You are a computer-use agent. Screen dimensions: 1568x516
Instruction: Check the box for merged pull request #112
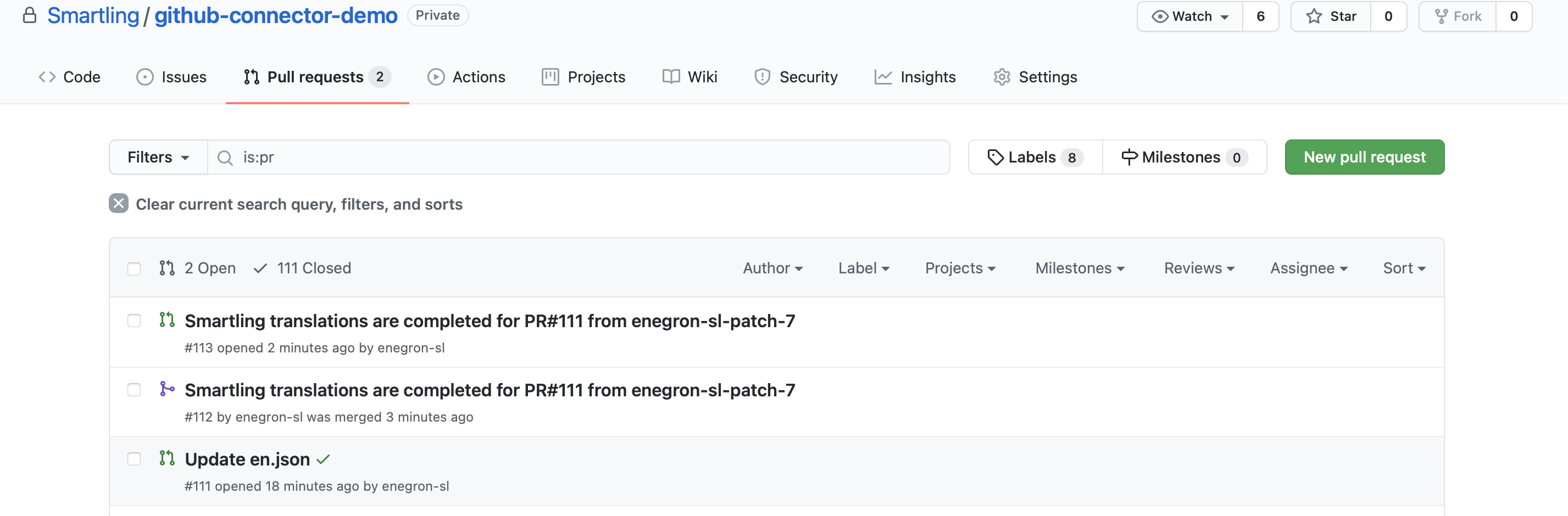click(134, 390)
